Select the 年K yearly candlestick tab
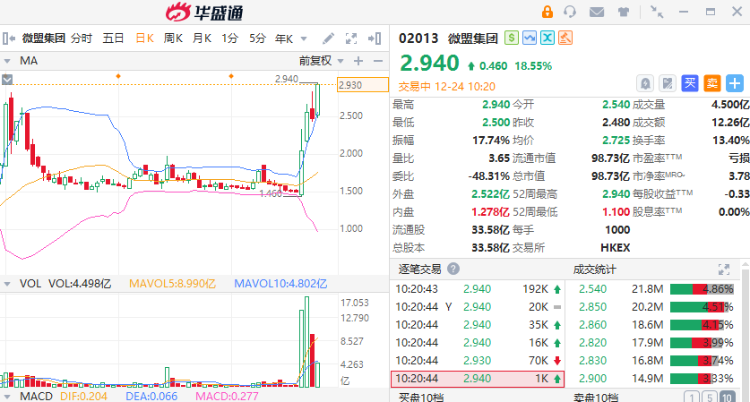The width and height of the screenshot is (750, 402). click(x=284, y=39)
